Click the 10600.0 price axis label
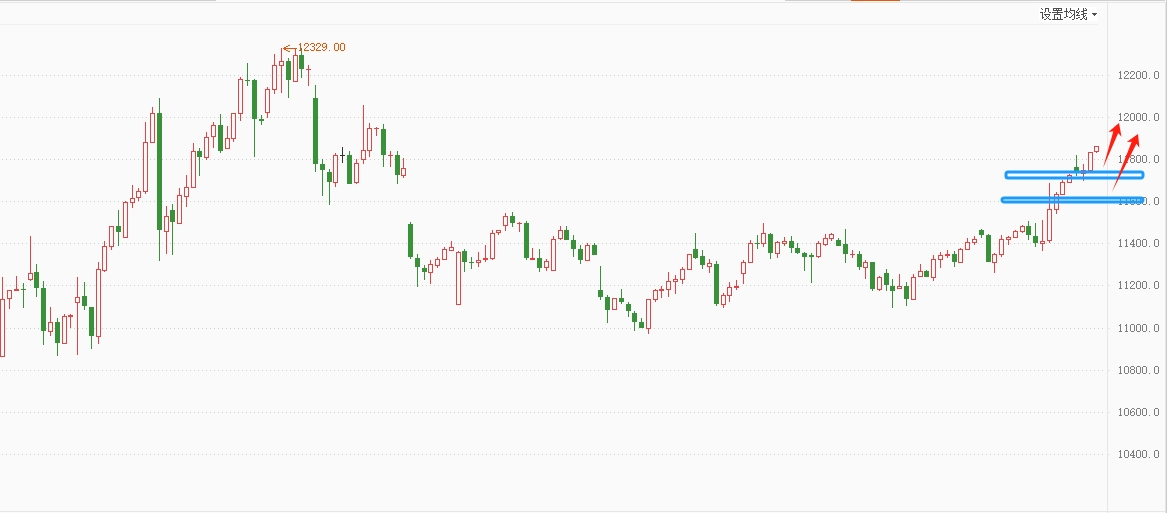This screenshot has width=1167, height=513. coord(1140,412)
